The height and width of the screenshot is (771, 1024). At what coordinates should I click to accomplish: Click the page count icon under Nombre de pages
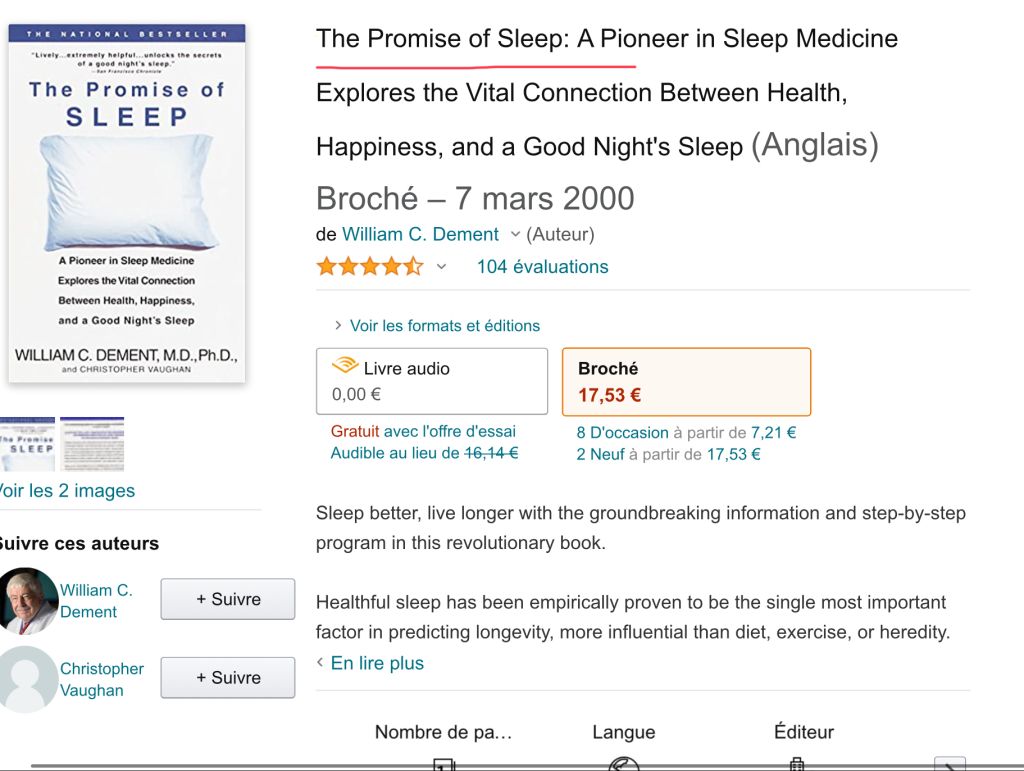point(444,765)
